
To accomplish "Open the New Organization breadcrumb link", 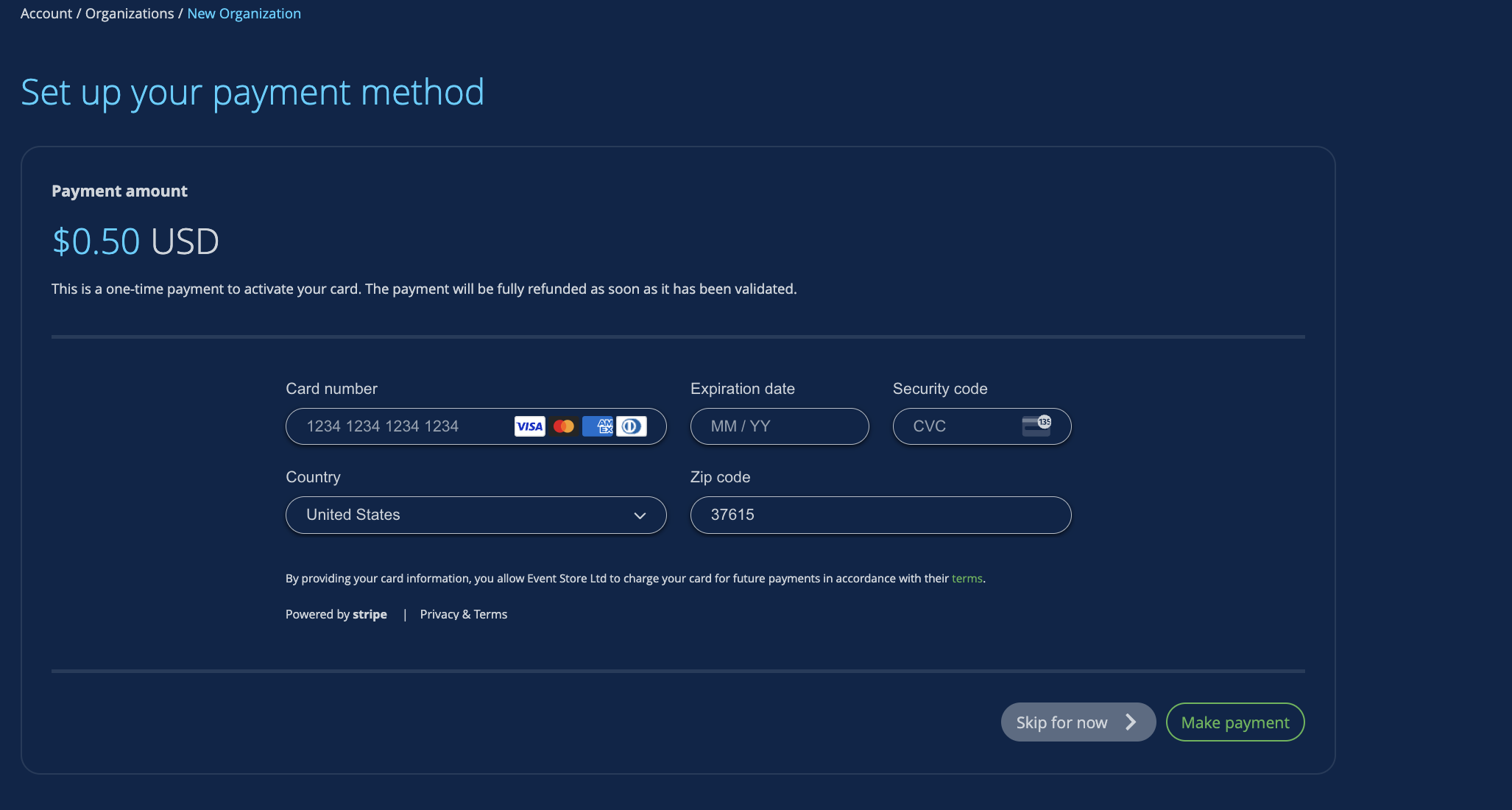I will coord(244,13).
